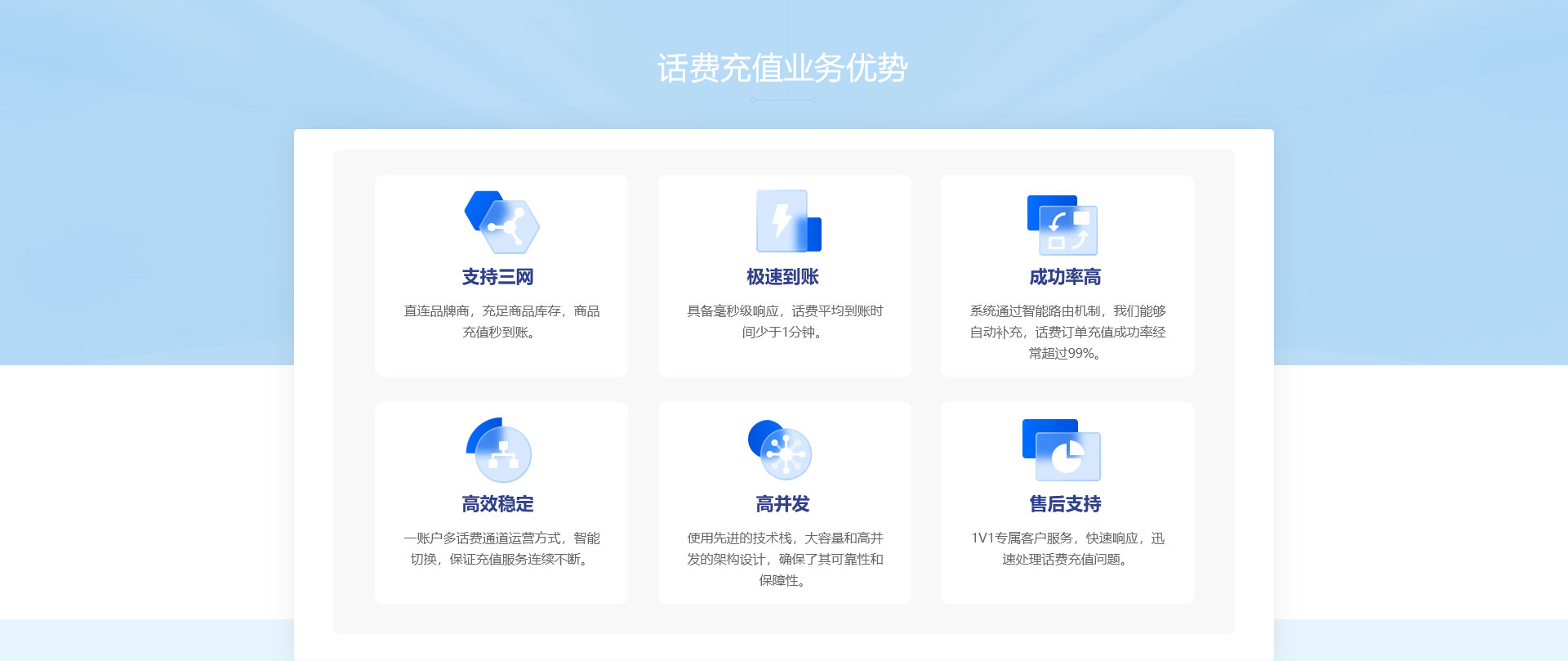The width and height of the screenshot is (1568, 661).
Task: Click the decorative divider line under section title
Action: point(783,100)
